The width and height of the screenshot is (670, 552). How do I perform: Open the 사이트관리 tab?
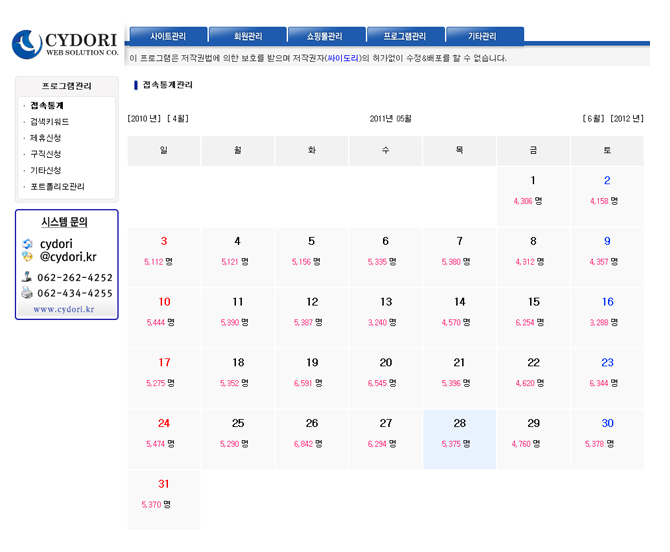click(168, 36)
